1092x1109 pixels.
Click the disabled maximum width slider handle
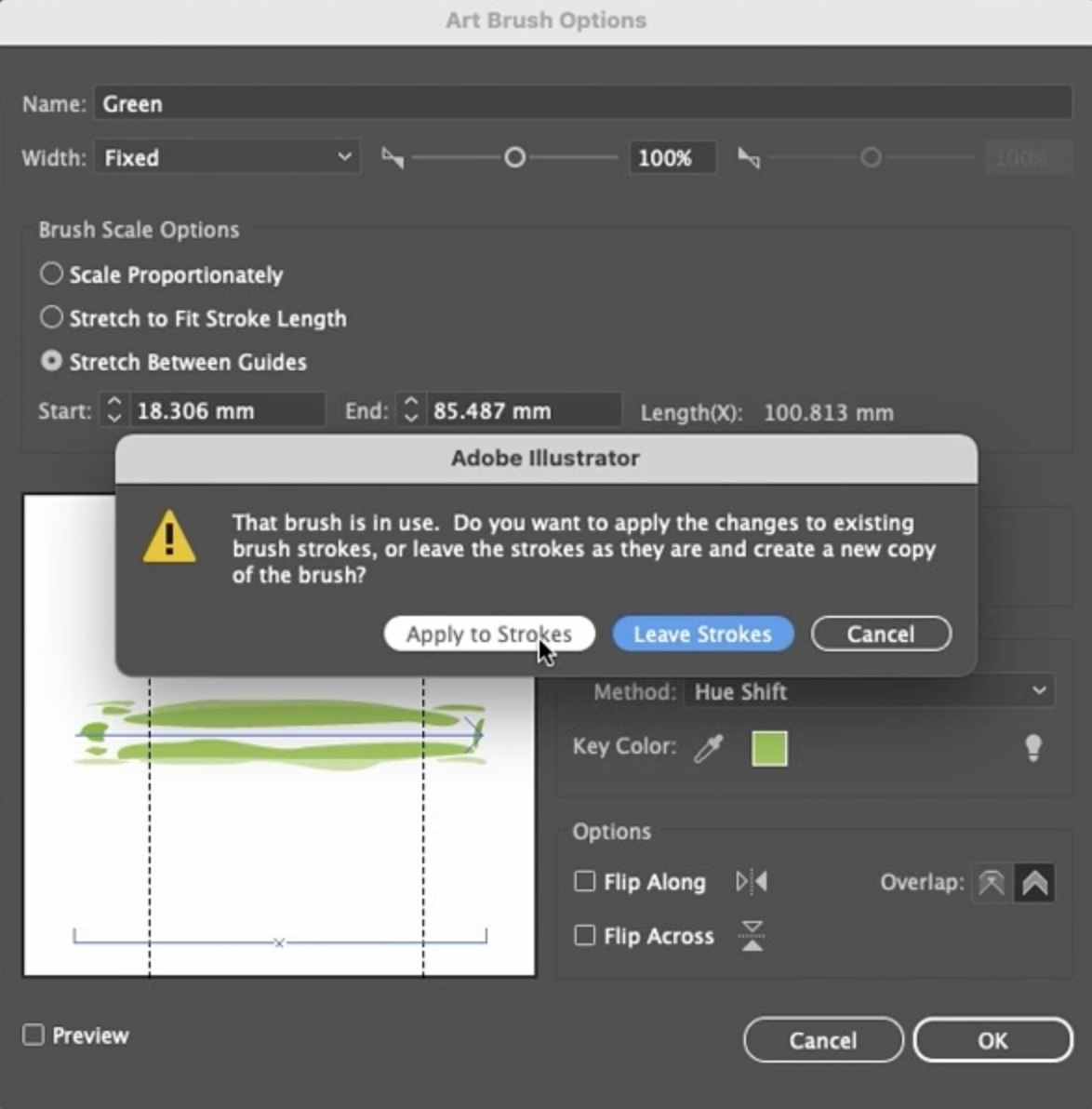pyautogui.click(x=871, y=157)
